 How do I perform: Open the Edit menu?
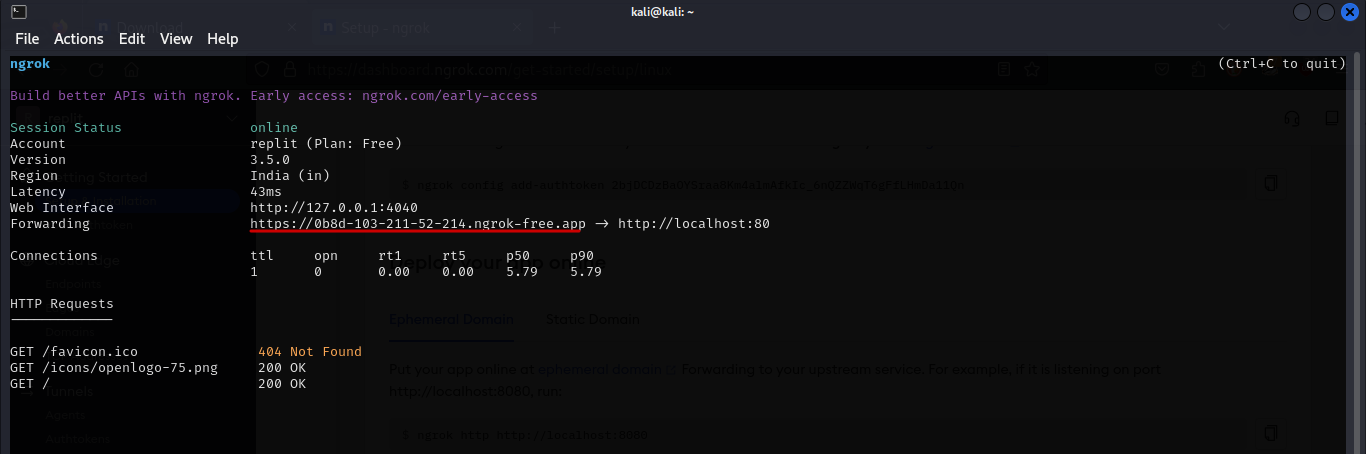132,39
